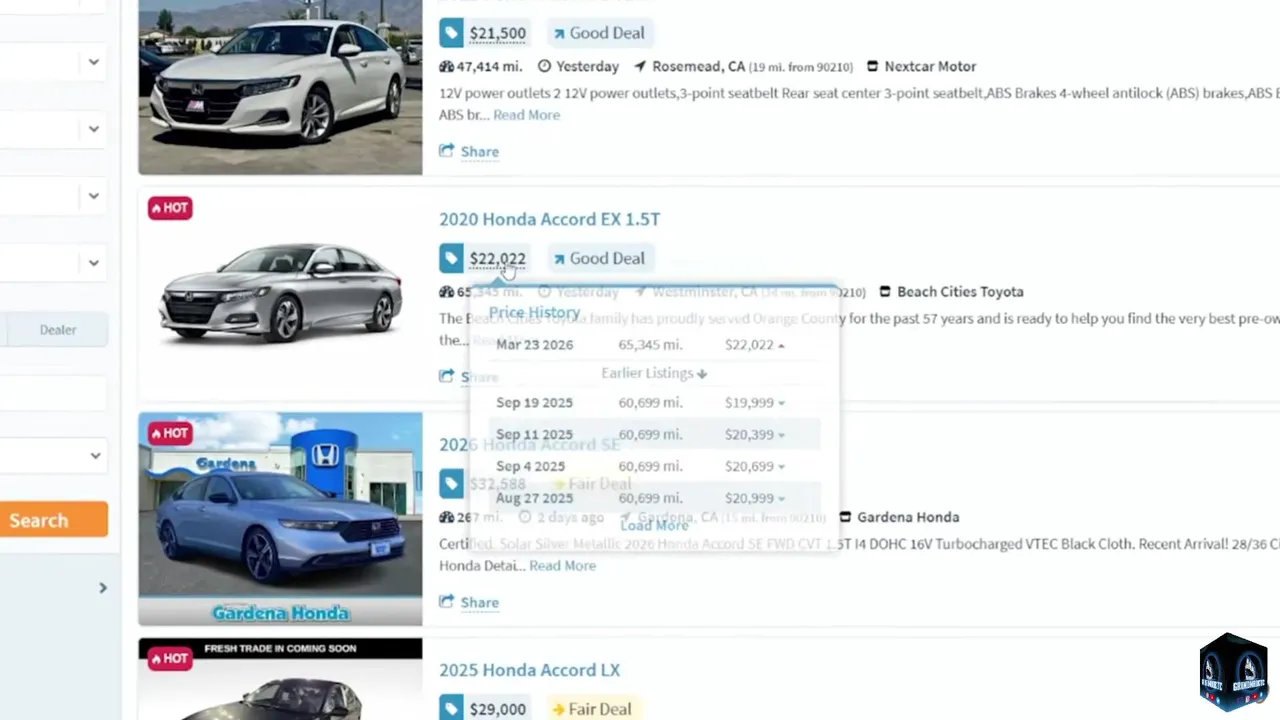The height and width of the screenshot is (720, 1280).
Task: Click the Beach Cities Toyota dealer name
Action: [x=960, y=292]
